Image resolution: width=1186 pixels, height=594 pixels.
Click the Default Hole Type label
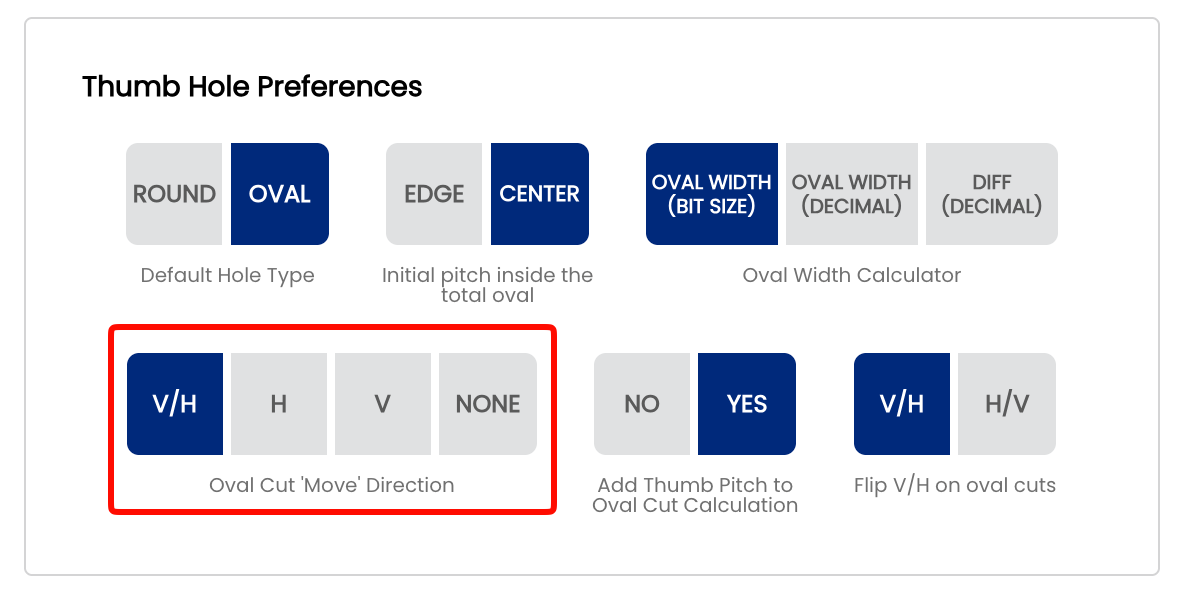tap(227, 275)
